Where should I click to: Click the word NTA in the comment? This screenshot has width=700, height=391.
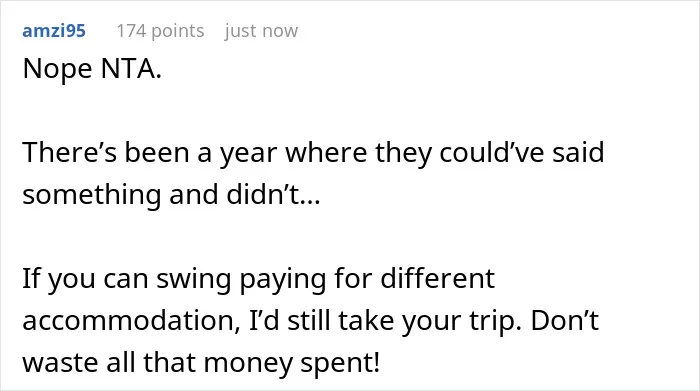131,69
